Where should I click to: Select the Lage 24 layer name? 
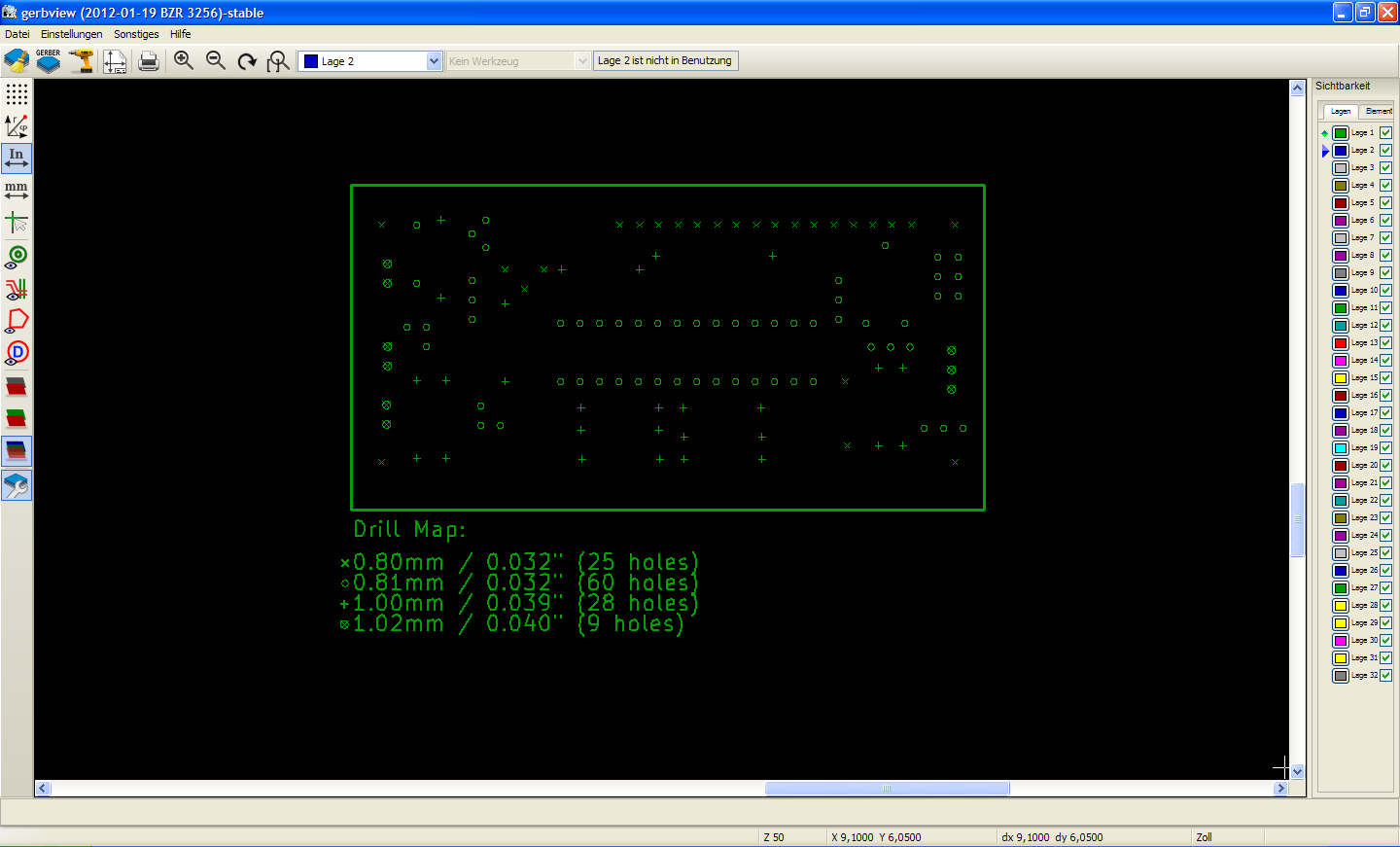pyautogui.click(x=1364, y=536)
